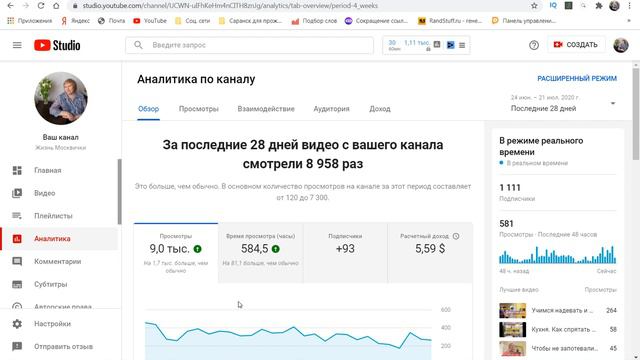The height and width of the screenshot is (360, 640).
Task: Switch to the Просмотры tab
Action: [199, 109]
